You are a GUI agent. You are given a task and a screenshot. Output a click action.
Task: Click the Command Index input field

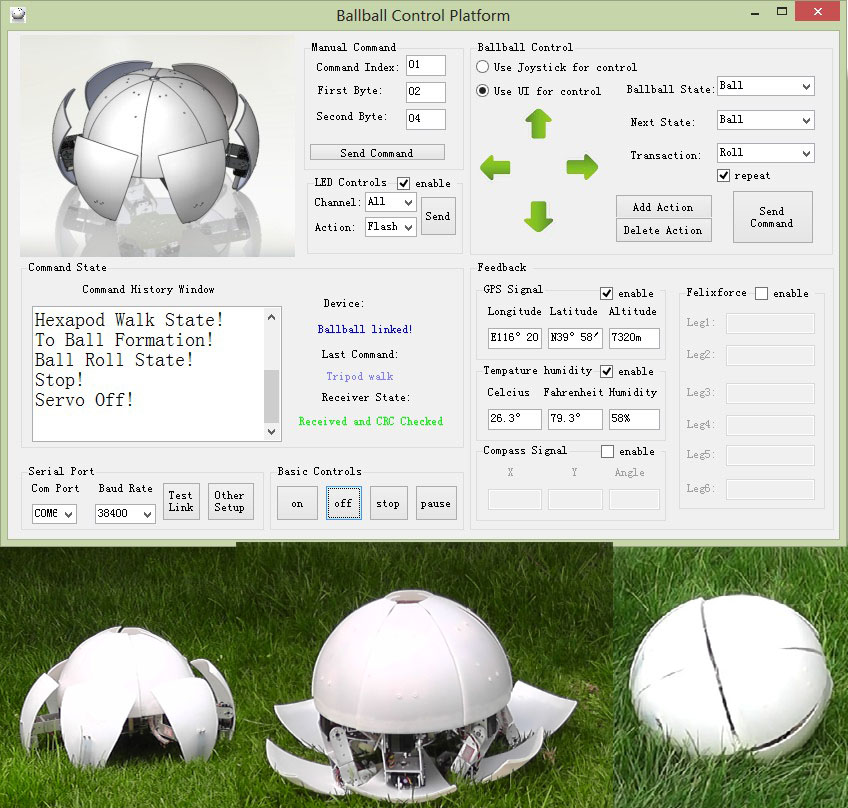click(425, 67)
